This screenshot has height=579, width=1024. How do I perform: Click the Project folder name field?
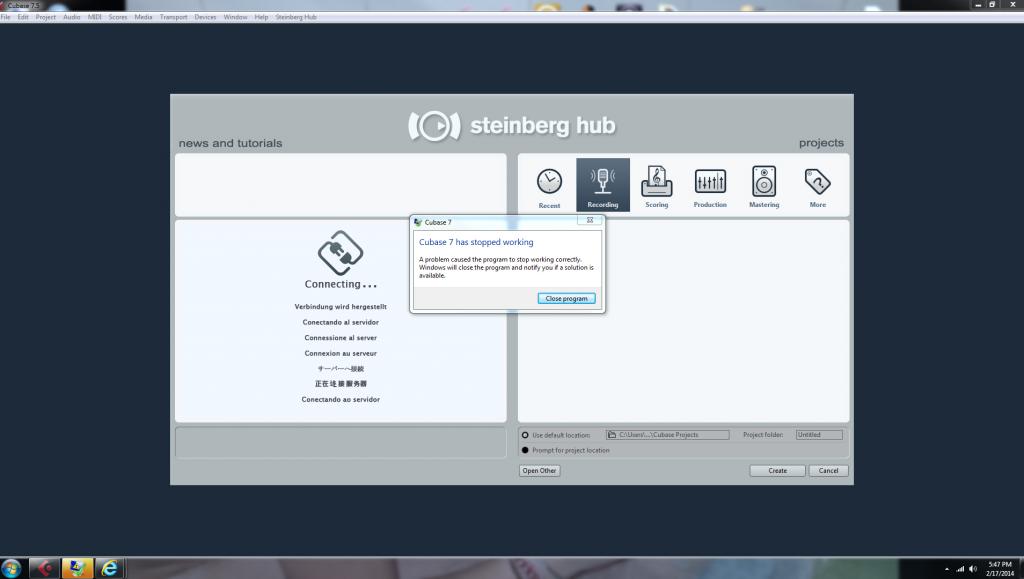point(819,435)
